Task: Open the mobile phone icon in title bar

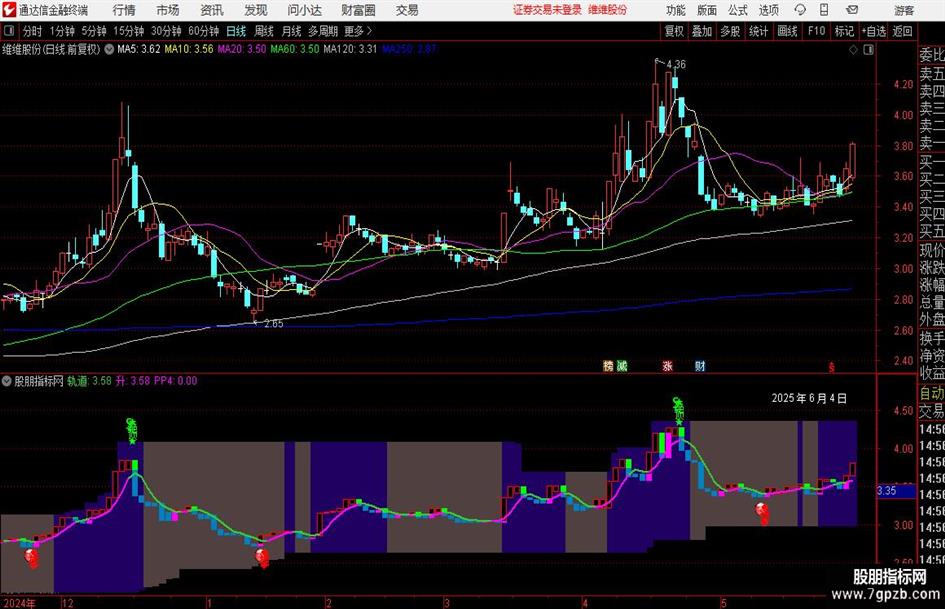Action: 824,10
